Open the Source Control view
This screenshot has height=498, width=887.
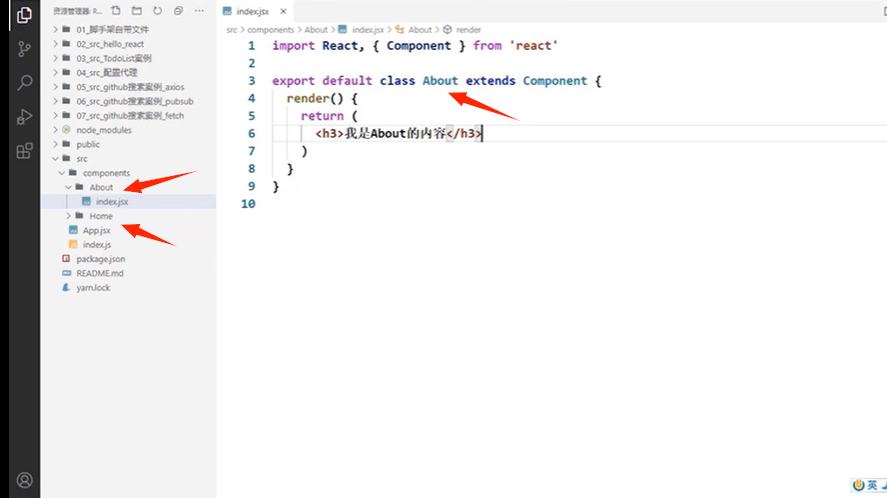(x=24, y=49)
